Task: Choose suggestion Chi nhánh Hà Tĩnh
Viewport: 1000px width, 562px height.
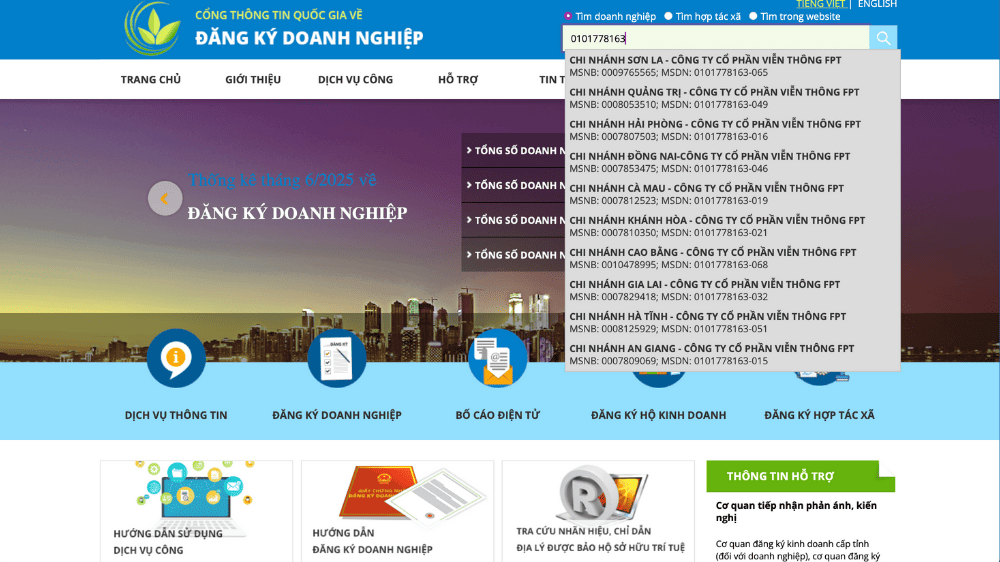Action: [x=732, y=322]
